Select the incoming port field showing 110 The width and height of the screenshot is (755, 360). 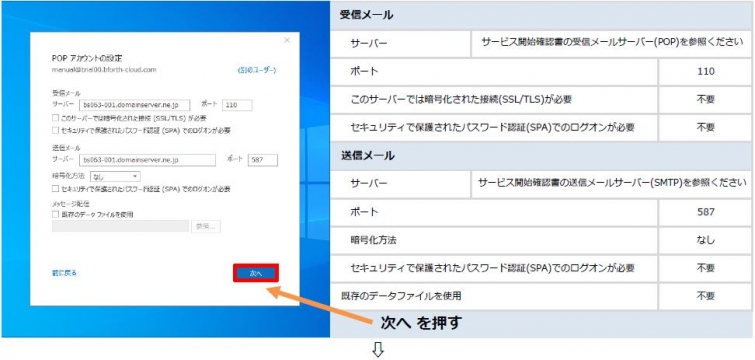tap(237, 105)
